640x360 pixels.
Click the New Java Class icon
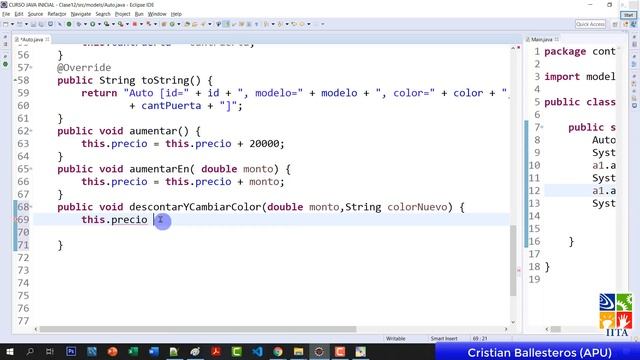pyautogui.click(x=172, y=24)
